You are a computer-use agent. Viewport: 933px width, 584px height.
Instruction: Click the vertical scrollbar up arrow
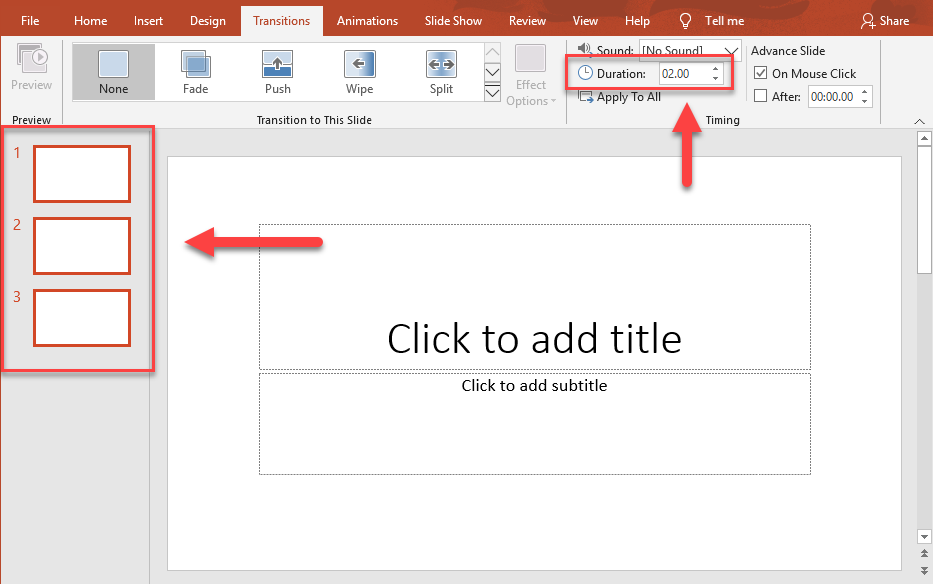924,139
